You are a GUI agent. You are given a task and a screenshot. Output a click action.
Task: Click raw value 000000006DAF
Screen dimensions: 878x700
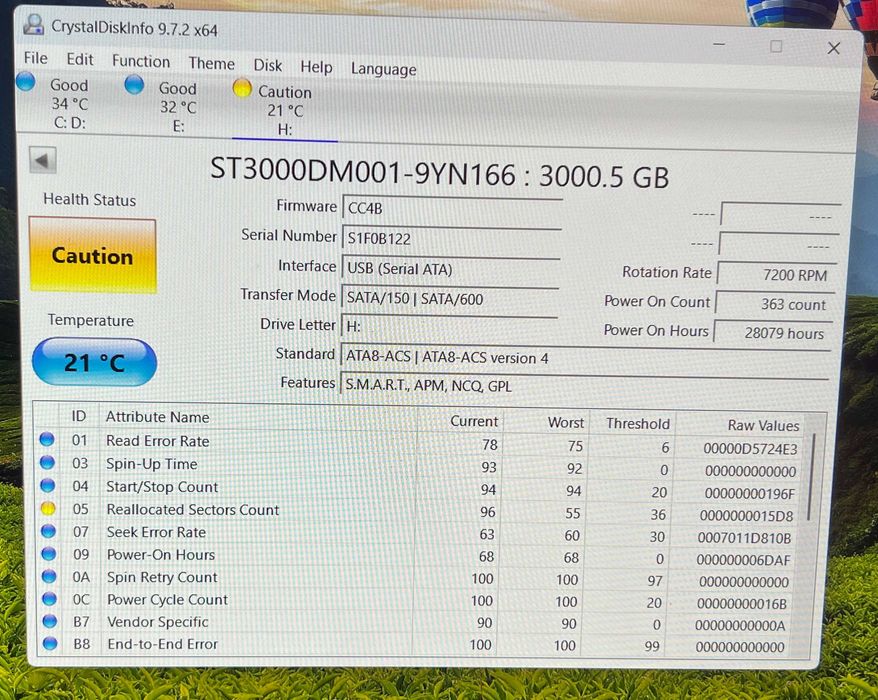point(744,560)
